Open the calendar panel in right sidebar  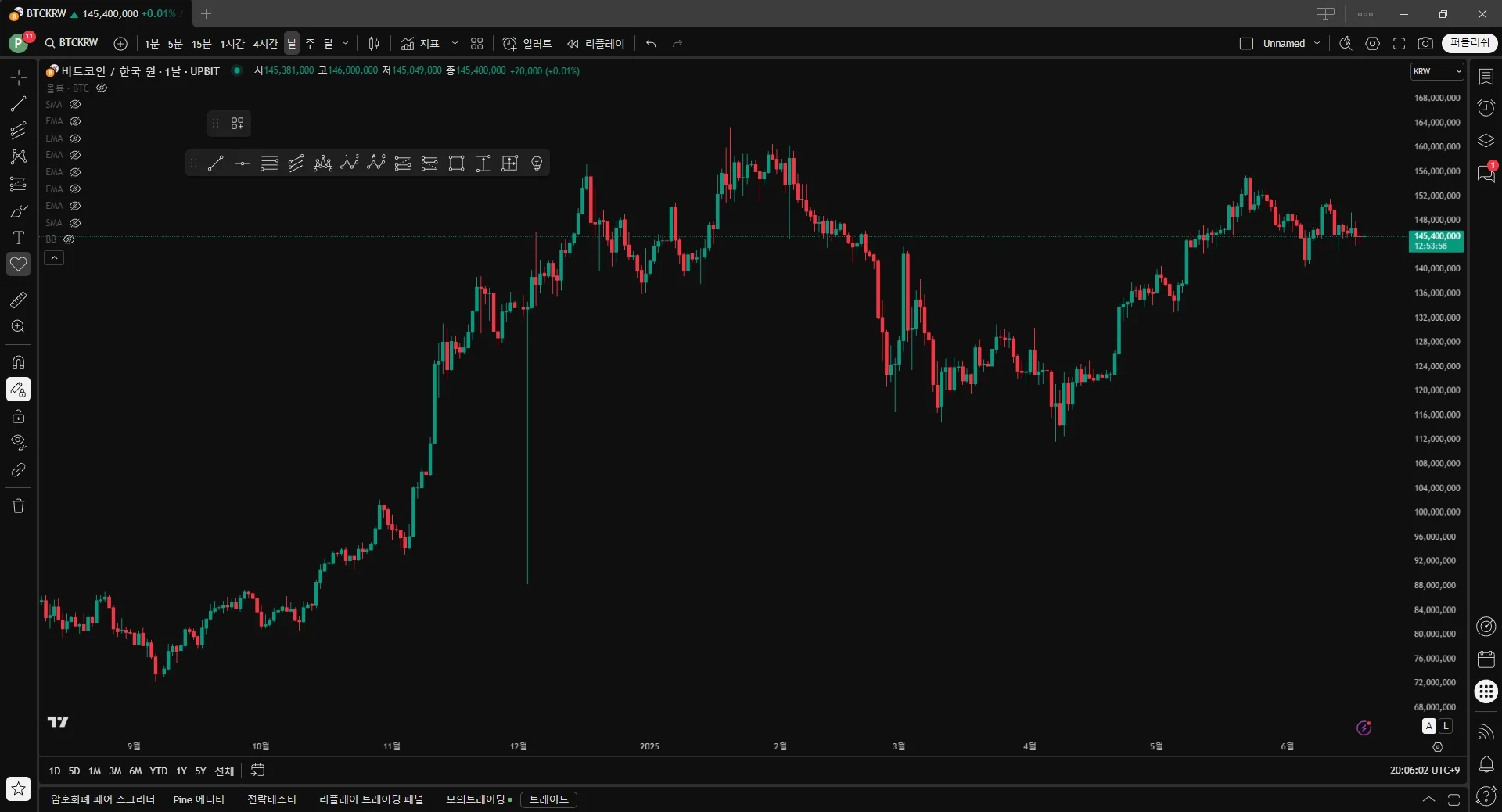(1486, 659)
